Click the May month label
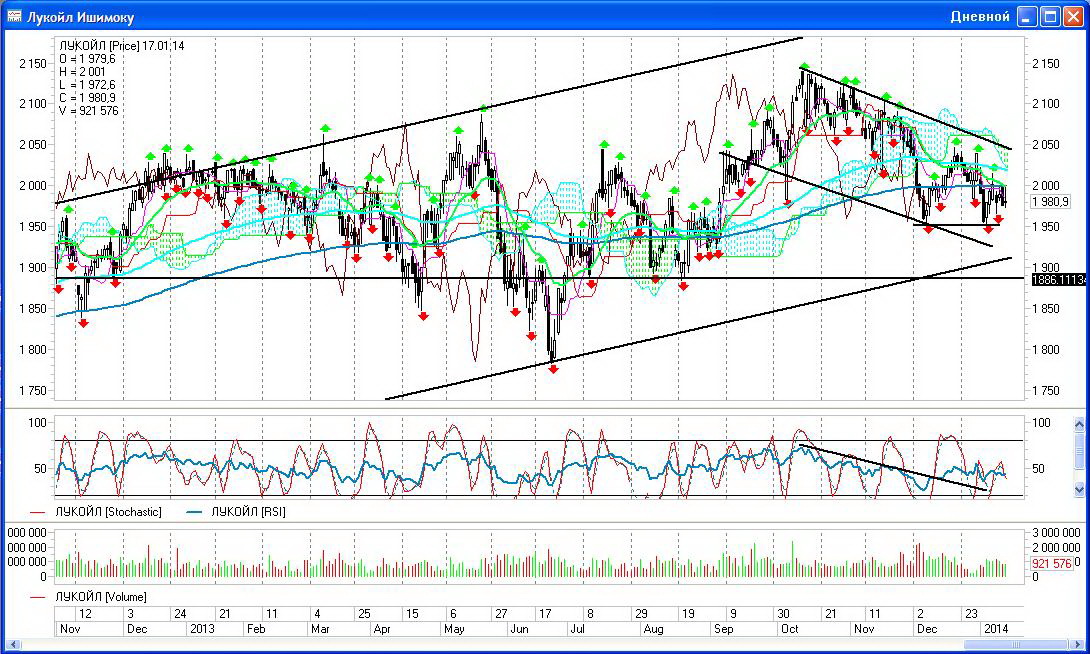This screenshot has height=654, width=1090. [453, 629]
